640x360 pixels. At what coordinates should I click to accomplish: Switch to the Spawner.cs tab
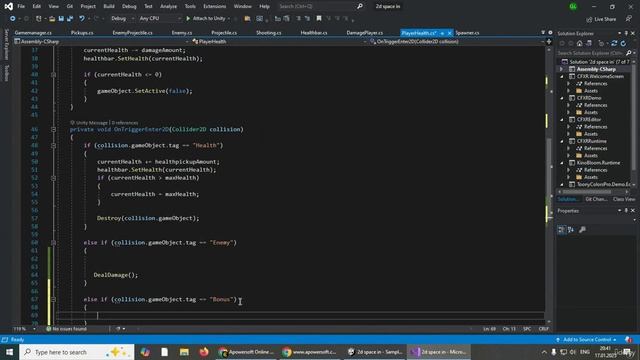467,33
